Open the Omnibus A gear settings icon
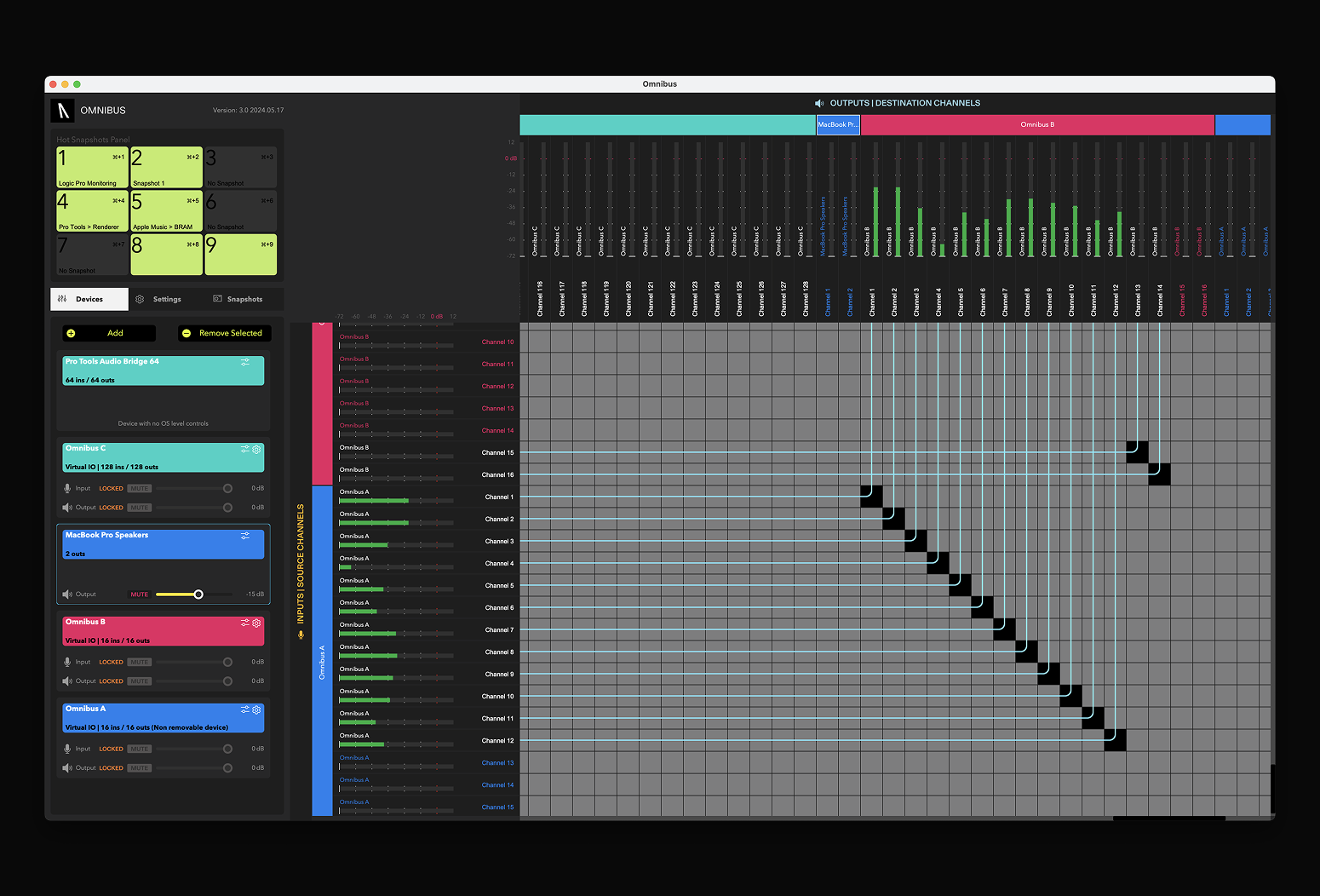 pos(256,709)
